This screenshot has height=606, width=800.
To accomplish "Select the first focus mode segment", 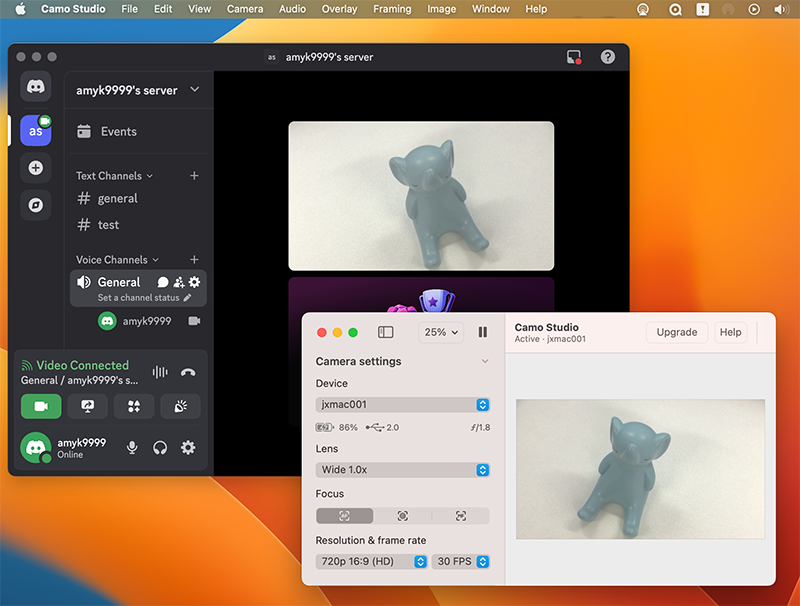I will point(344,516).
